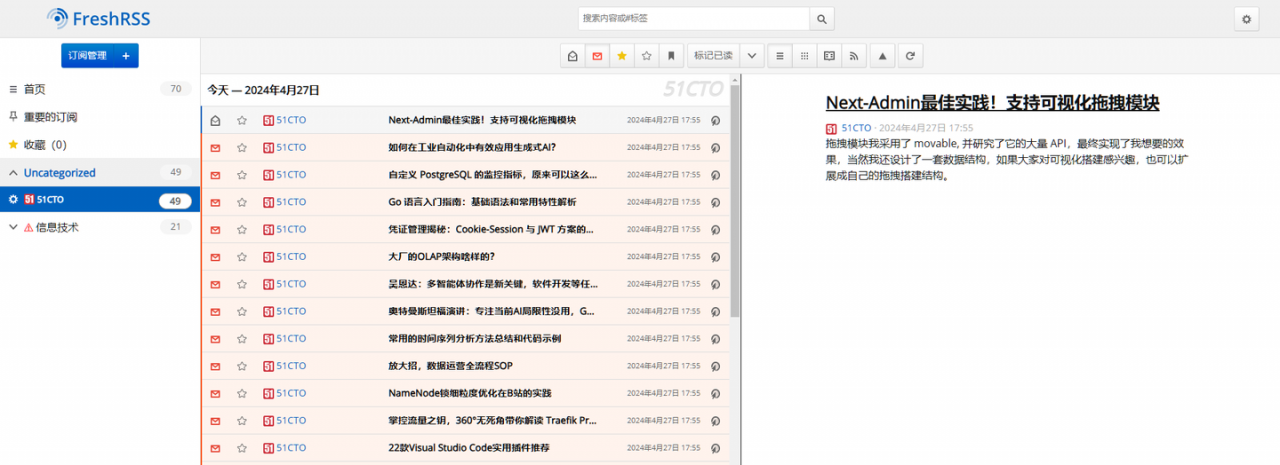Open the gear menu for 51CTO feed in sidebar
Screen dimensions: 1280x465
pyautogui.click(x=13, y=200)
